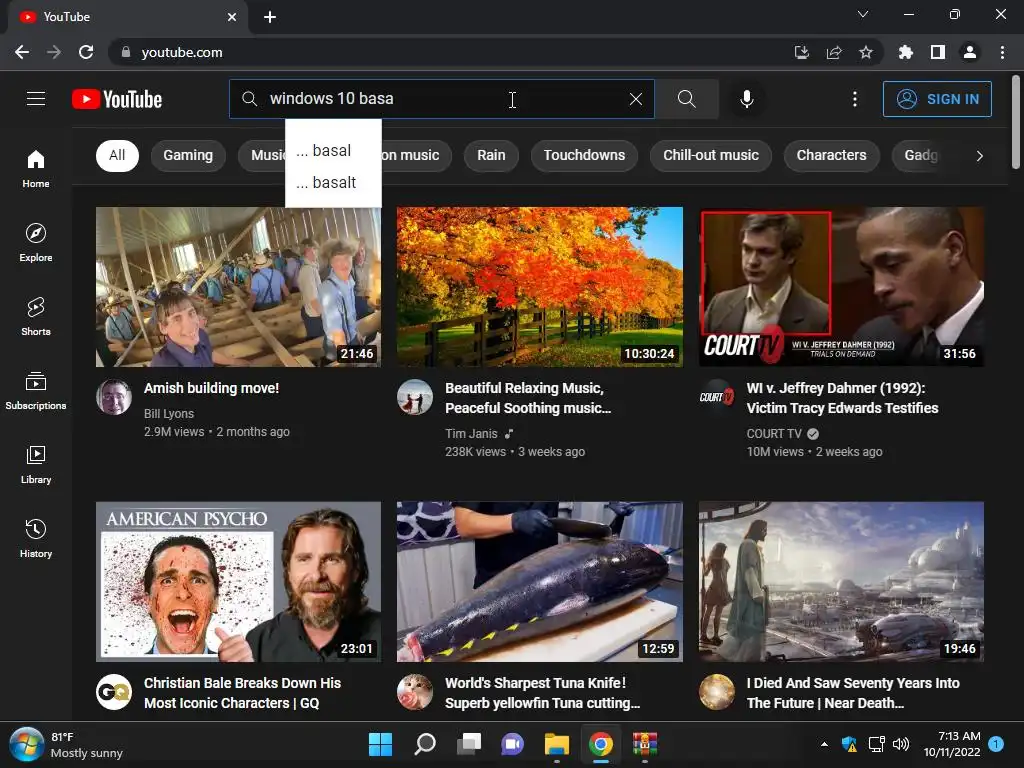Click Tim Janis channel avatar

tap(415, 397)
